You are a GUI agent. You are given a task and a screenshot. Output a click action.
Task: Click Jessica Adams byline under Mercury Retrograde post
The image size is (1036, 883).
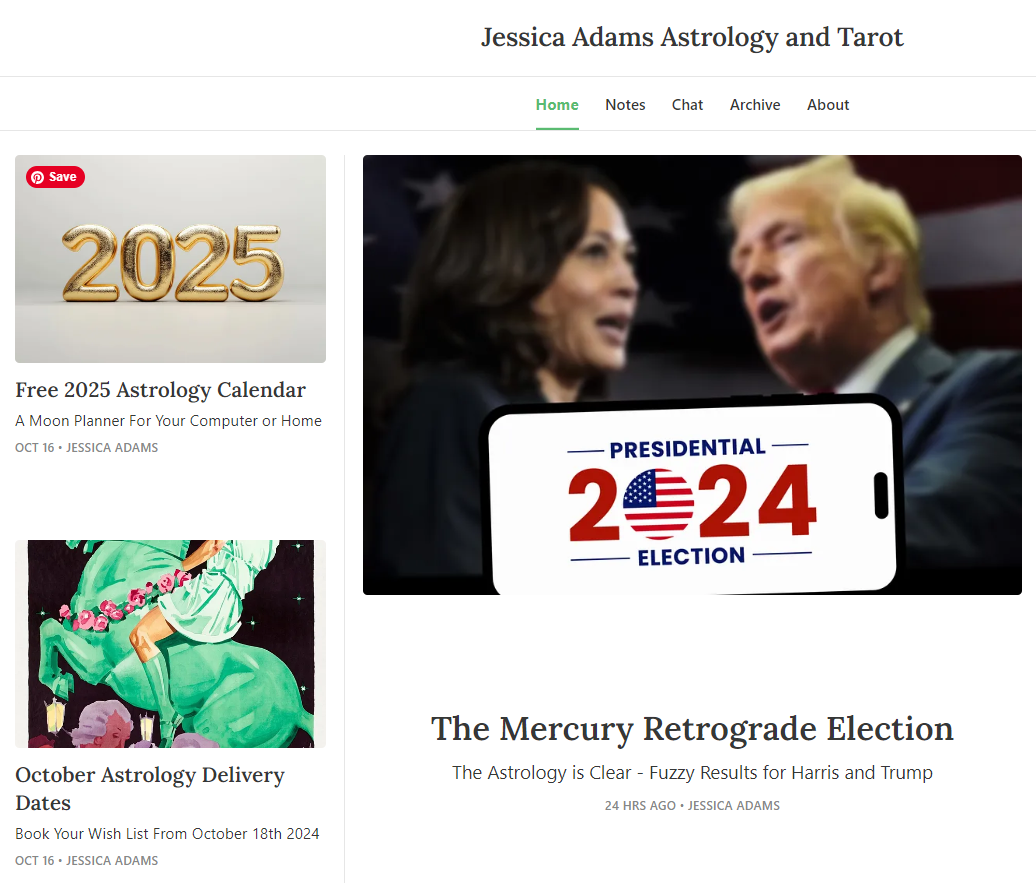(733, 806)
